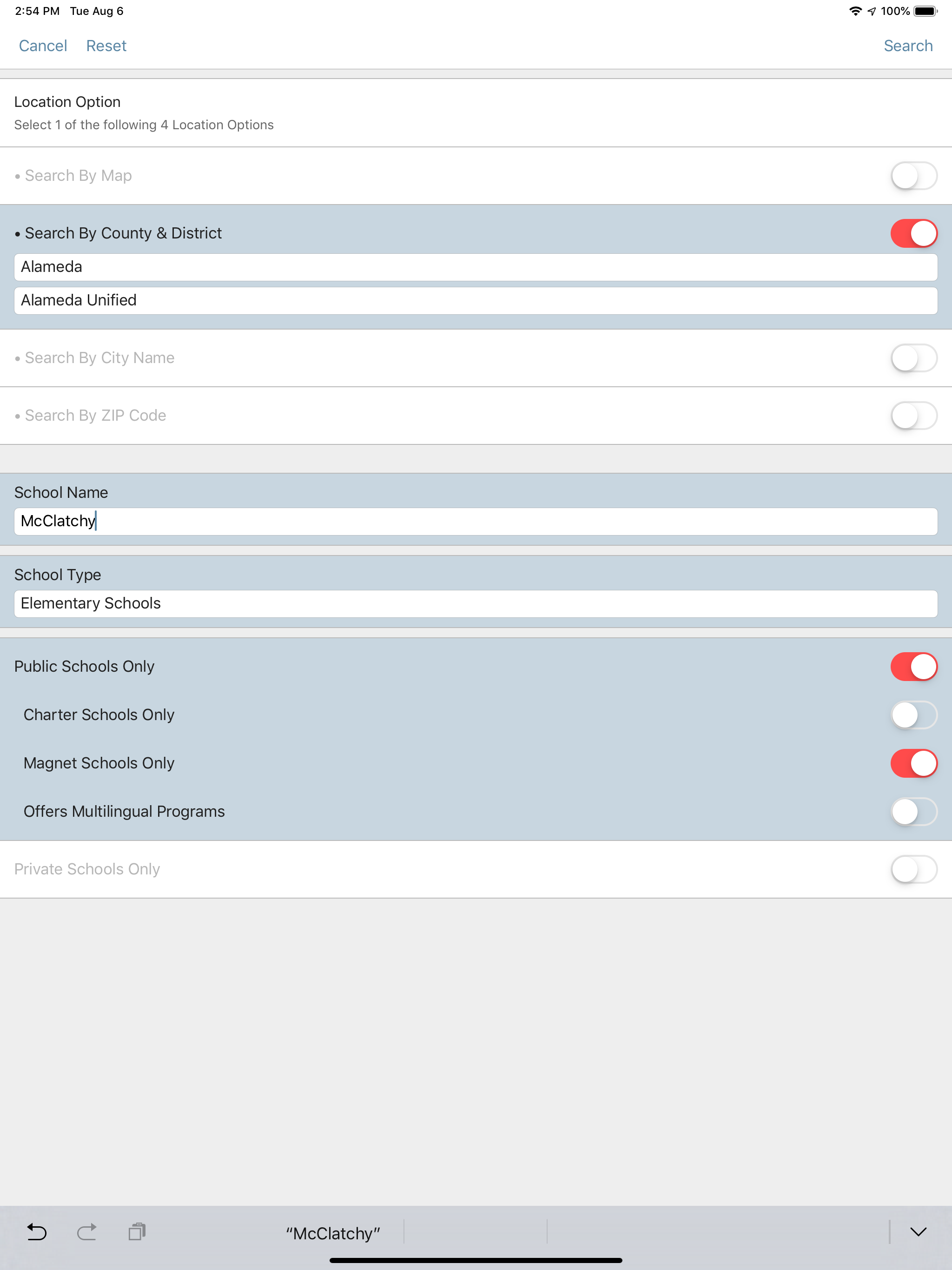Turn off Search By County & District switch
Viewport: 952px width, 1270px height.
(914, 233)
